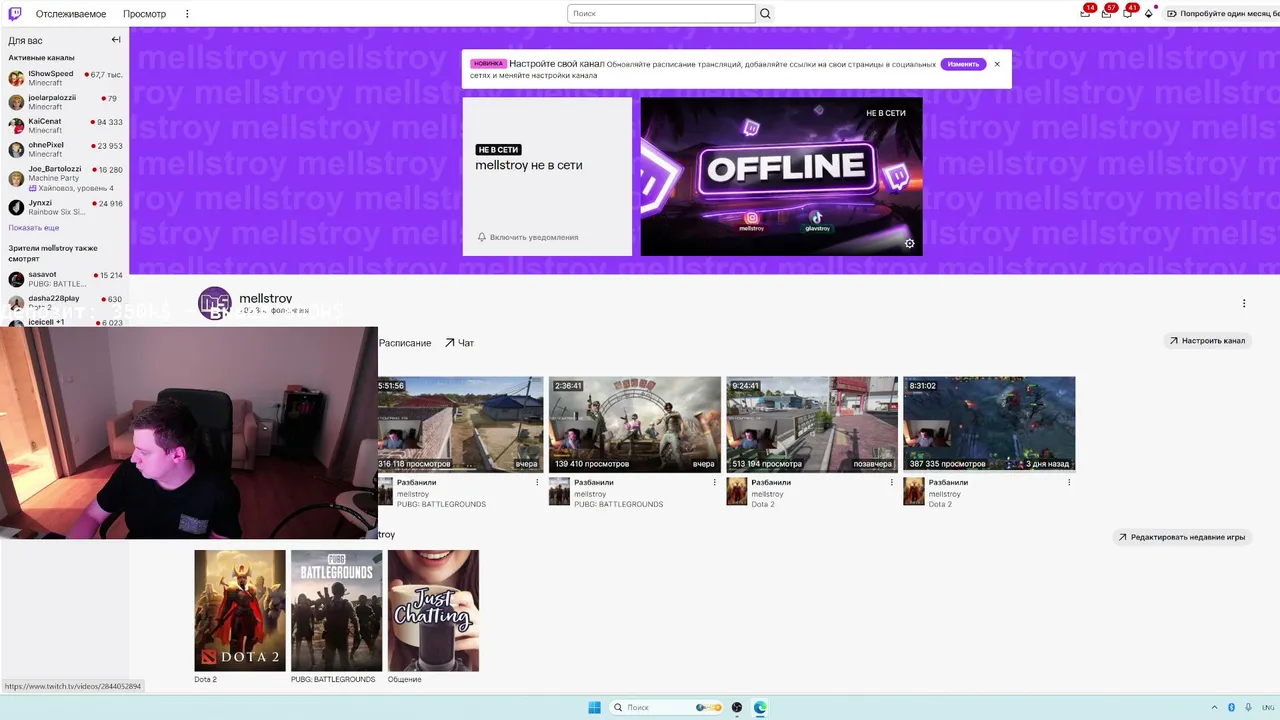Image resolution: width=1280 pixels, height=720 pixels.
Task: Click the OFFLINE banner image
Action: 781,176
